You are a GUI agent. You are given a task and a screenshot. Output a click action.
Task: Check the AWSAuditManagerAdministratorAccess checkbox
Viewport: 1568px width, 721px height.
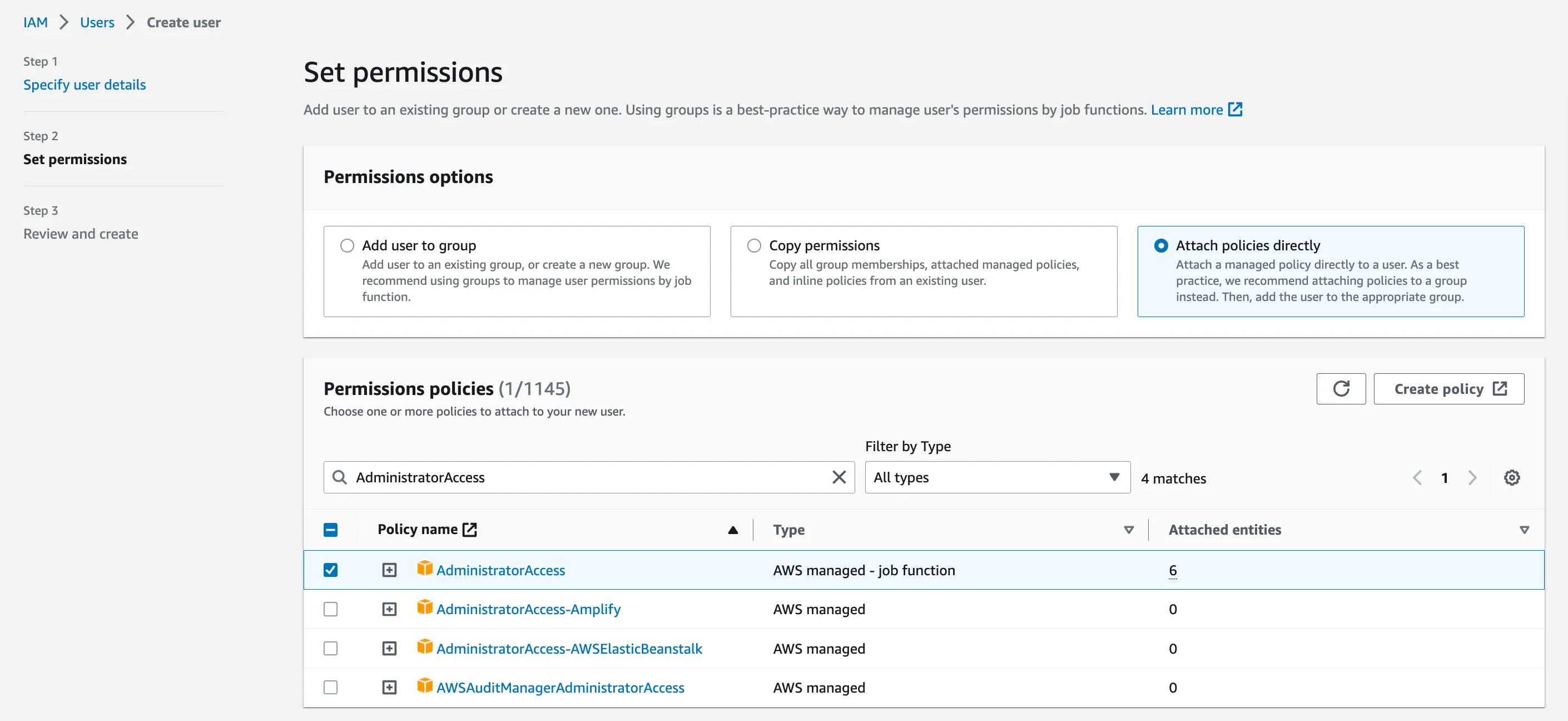330,688
